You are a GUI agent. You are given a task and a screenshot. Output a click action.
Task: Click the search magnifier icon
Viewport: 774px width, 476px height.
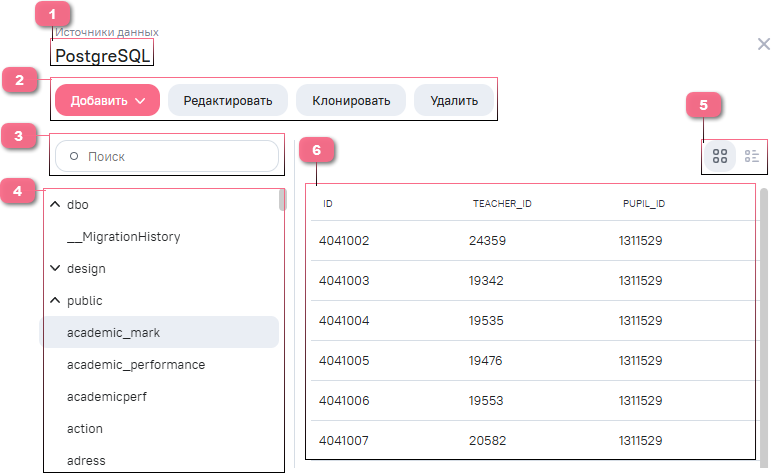pyautogui.click(x=74, y=156)
